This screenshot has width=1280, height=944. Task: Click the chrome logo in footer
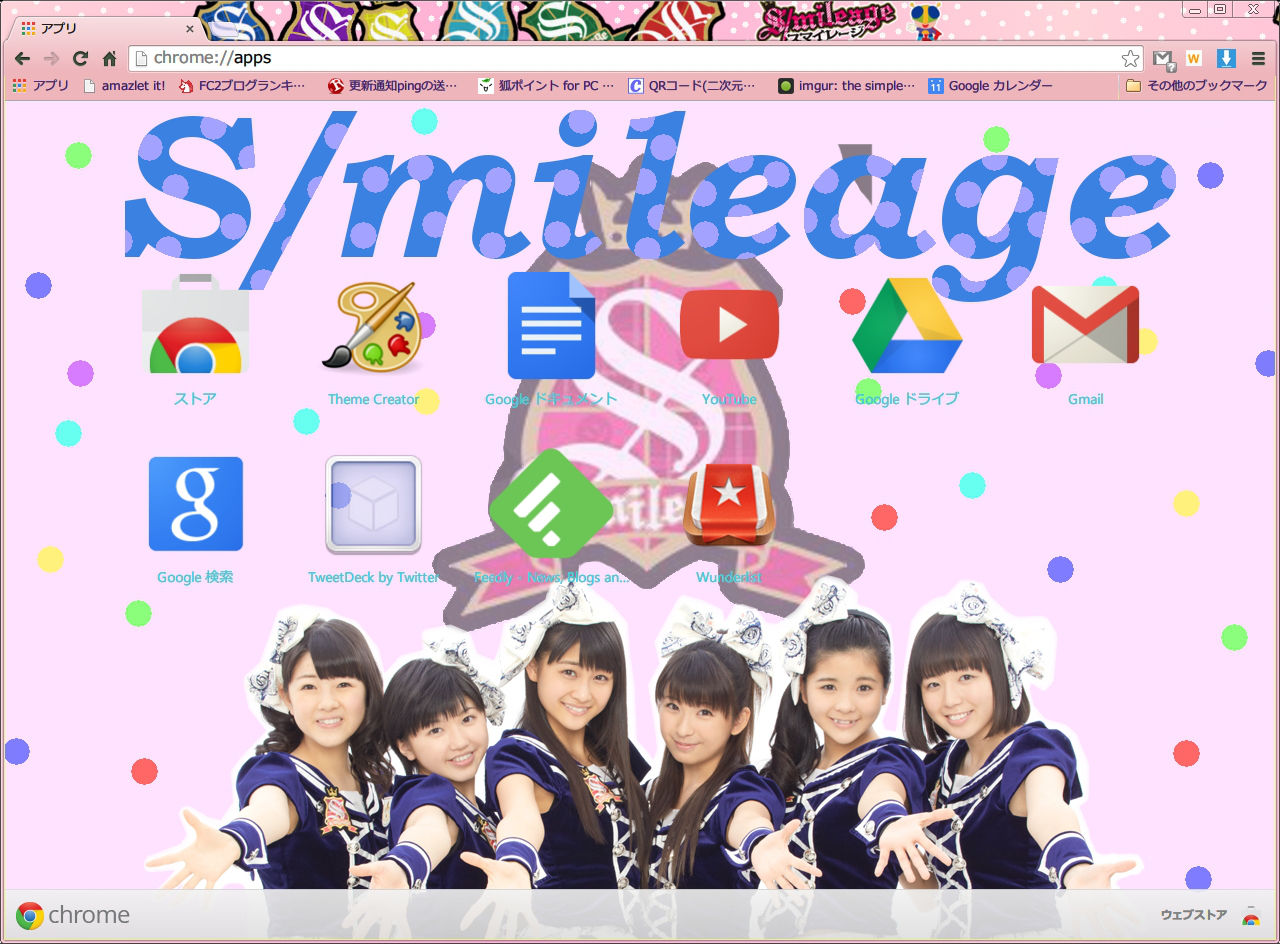tap(73, 915)
